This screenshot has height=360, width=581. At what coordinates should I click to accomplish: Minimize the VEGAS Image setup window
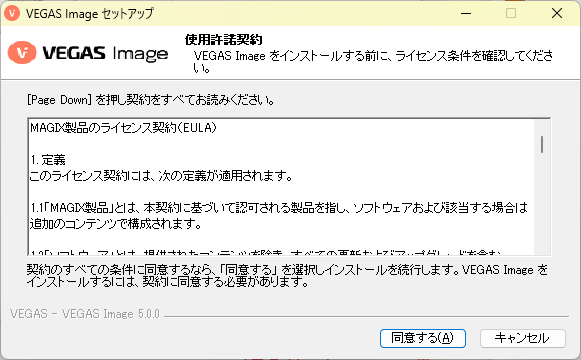tap(466, 13)
